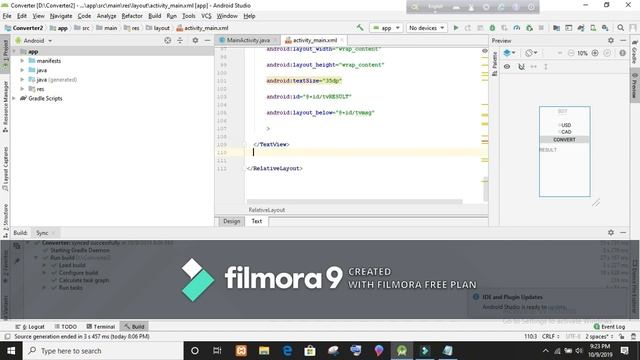
Task: Click pin icon in Build panel sidebar
Action: pyautogui.click(x=17, y=260)
